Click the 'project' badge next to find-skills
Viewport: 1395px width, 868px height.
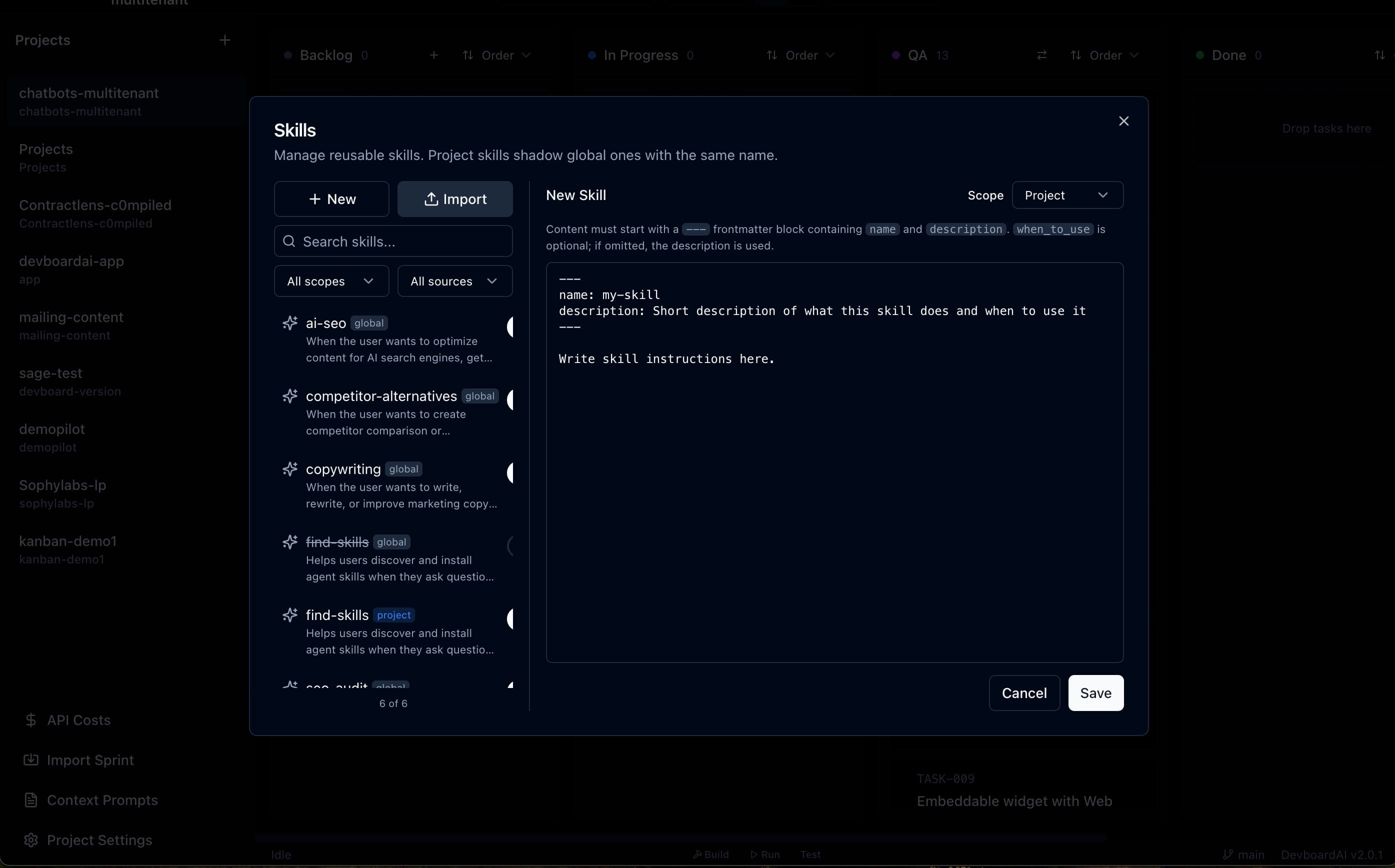pyautogui.click(x=394, y=615)
